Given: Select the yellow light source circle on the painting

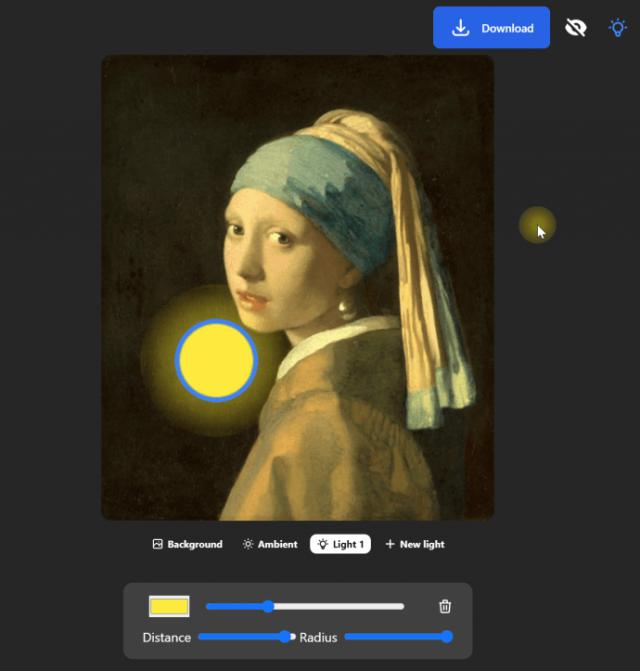Looking at the screenshot, I should (x=216, y=360).
